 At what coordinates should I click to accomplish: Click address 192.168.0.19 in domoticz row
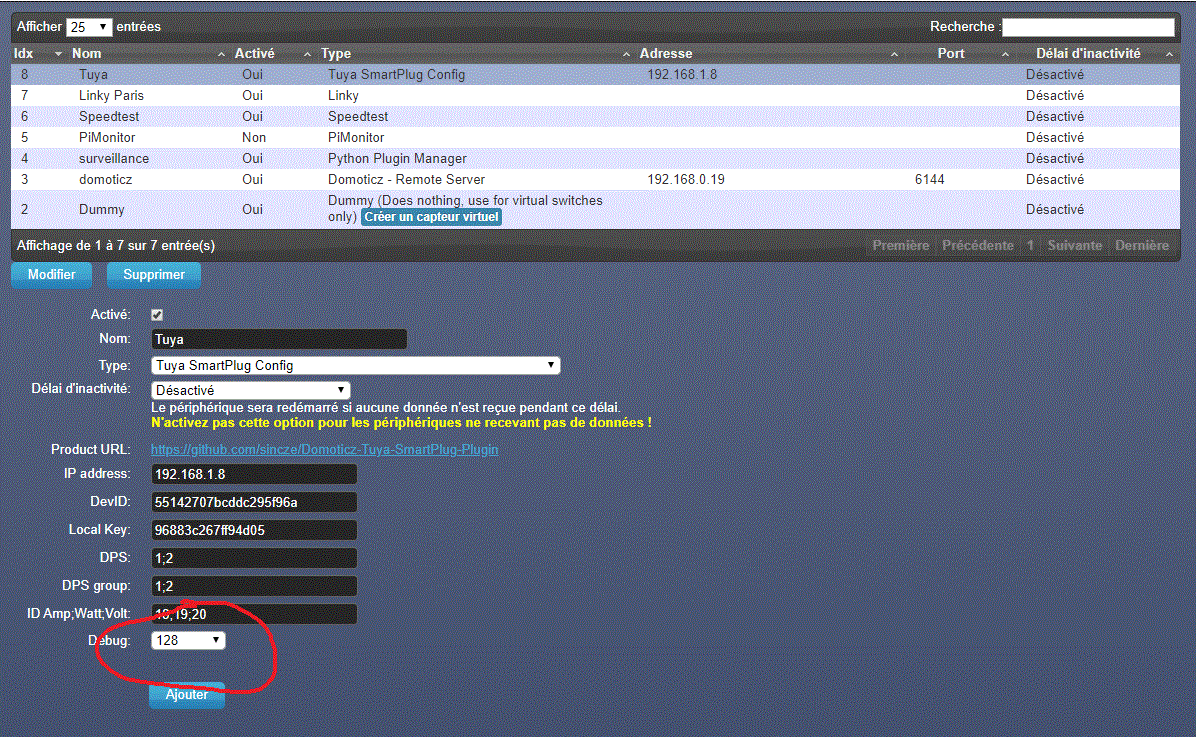click(686, 179)
